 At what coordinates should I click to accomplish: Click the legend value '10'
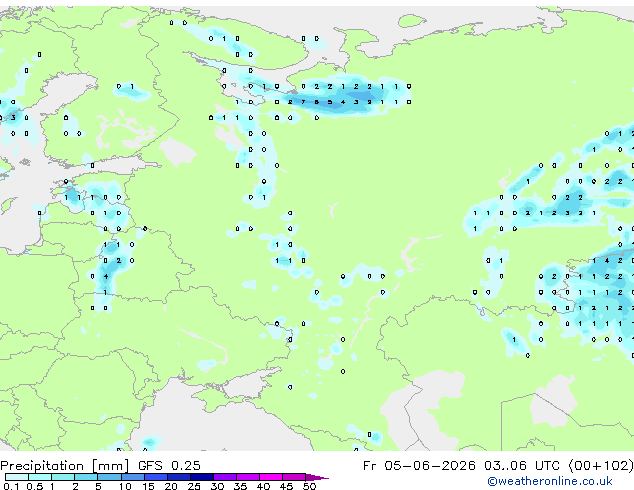(125, 486)
